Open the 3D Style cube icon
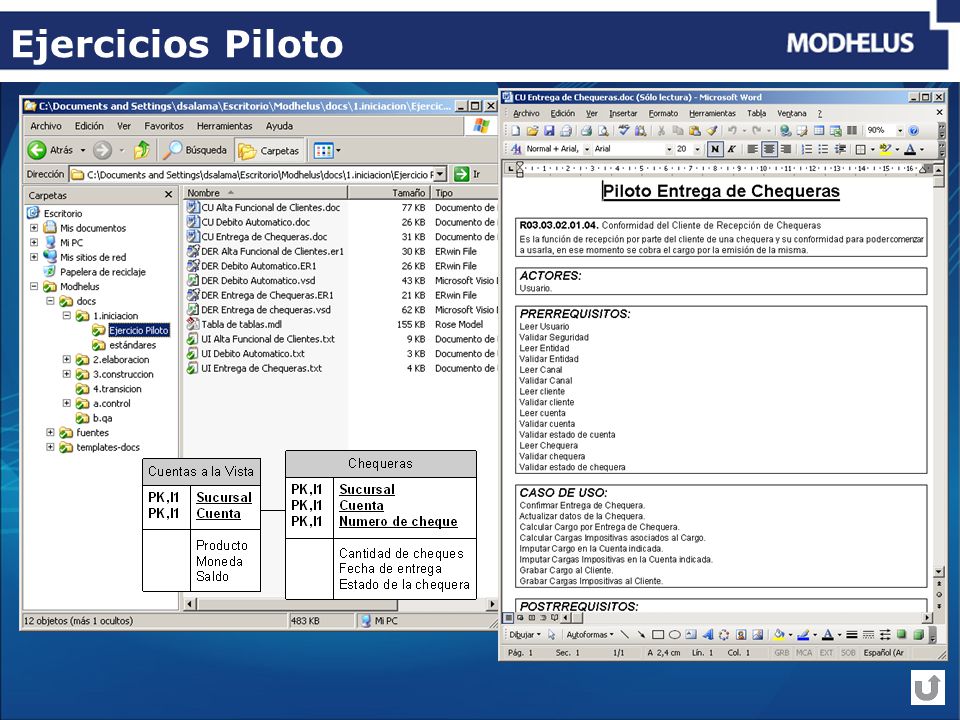Screen dimensions: 960x720 click(918, 635)
